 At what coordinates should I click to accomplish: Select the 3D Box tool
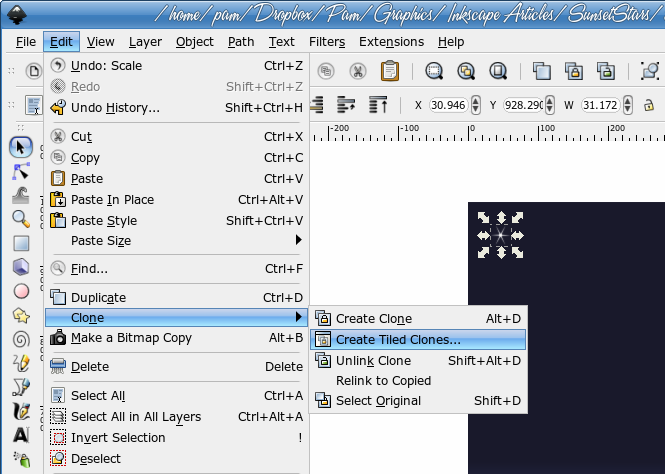[21, 267]
